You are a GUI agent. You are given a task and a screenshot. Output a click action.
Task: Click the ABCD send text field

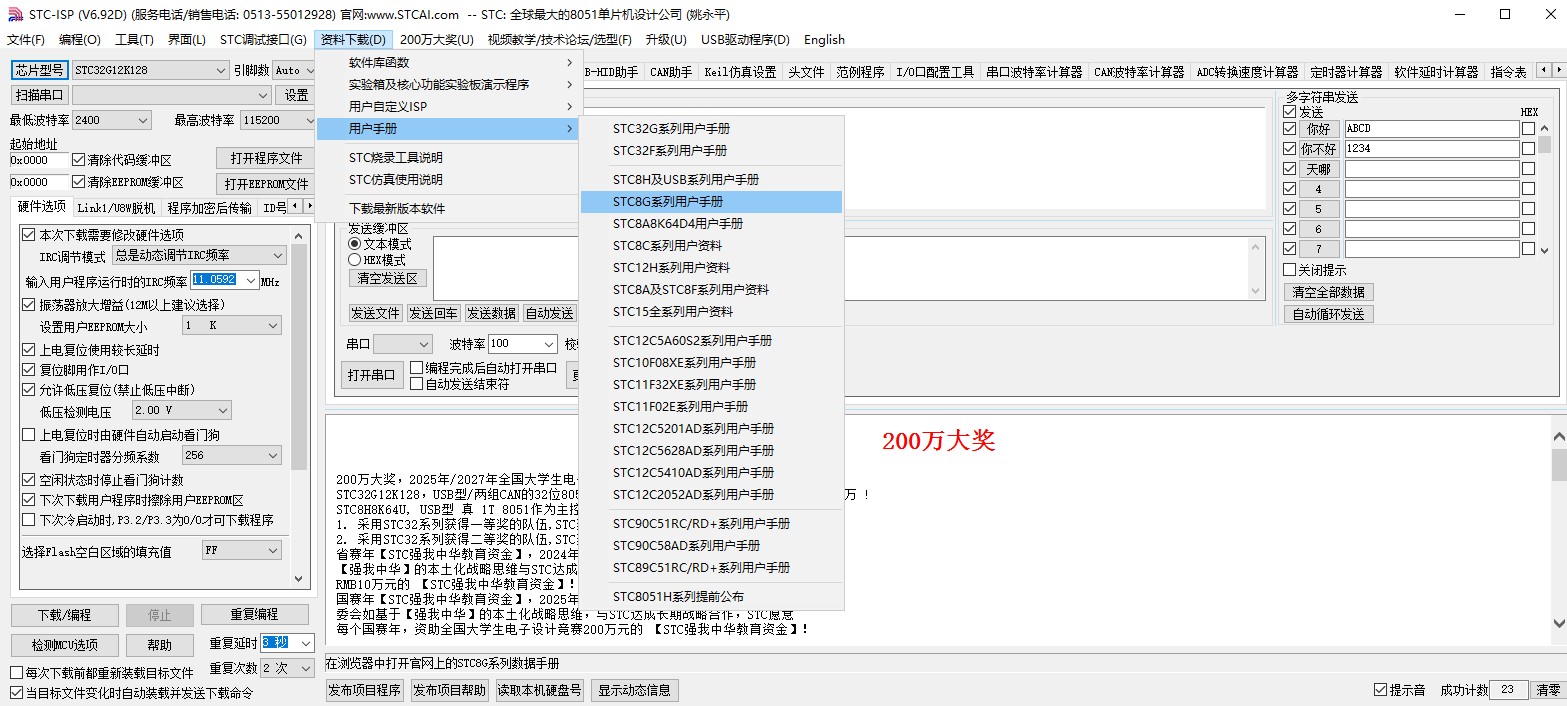[x=1431, y=129]
